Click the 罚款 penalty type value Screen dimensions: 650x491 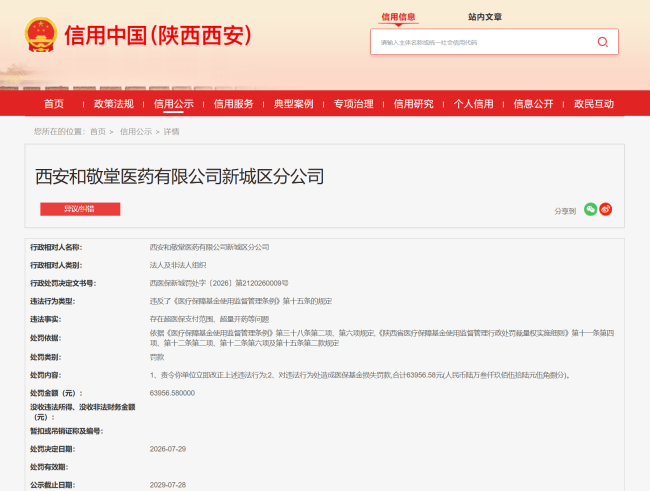157,357
